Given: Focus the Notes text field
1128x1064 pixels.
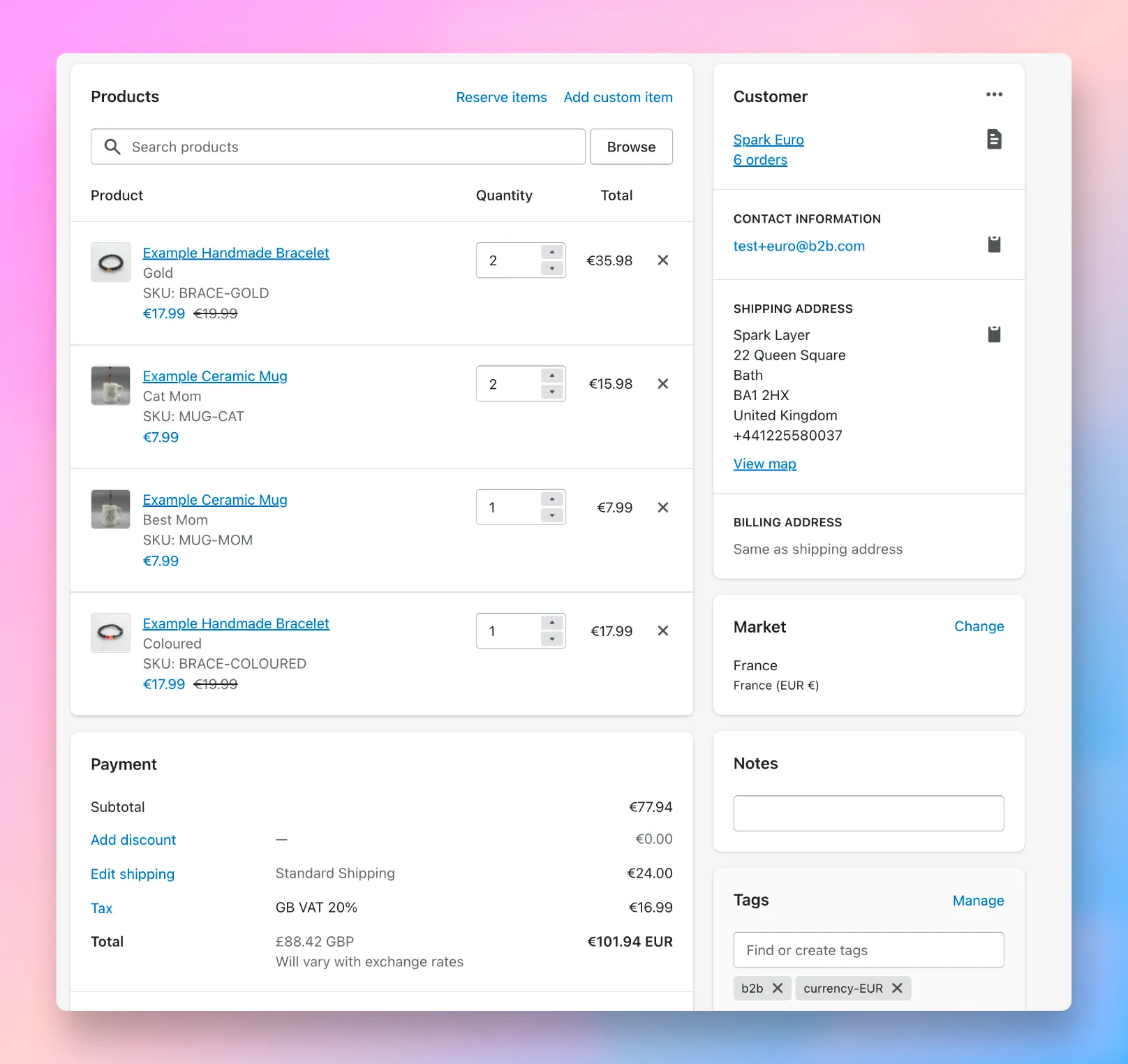Looking at the screenshot, I should point(868,813).
